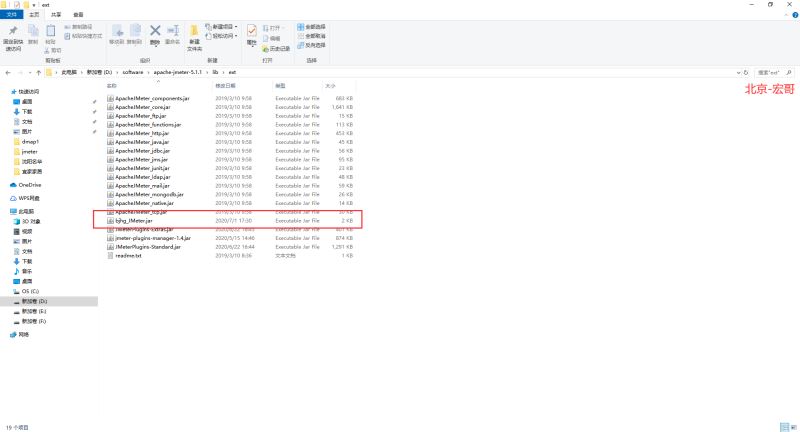
Task: Click the Share ribbon tab
Action: point(56,15)
